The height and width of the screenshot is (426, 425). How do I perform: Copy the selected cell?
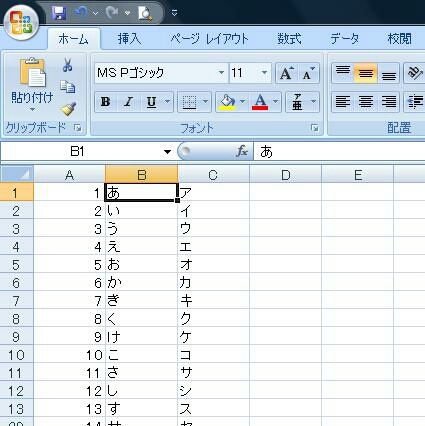click(68, 87)
